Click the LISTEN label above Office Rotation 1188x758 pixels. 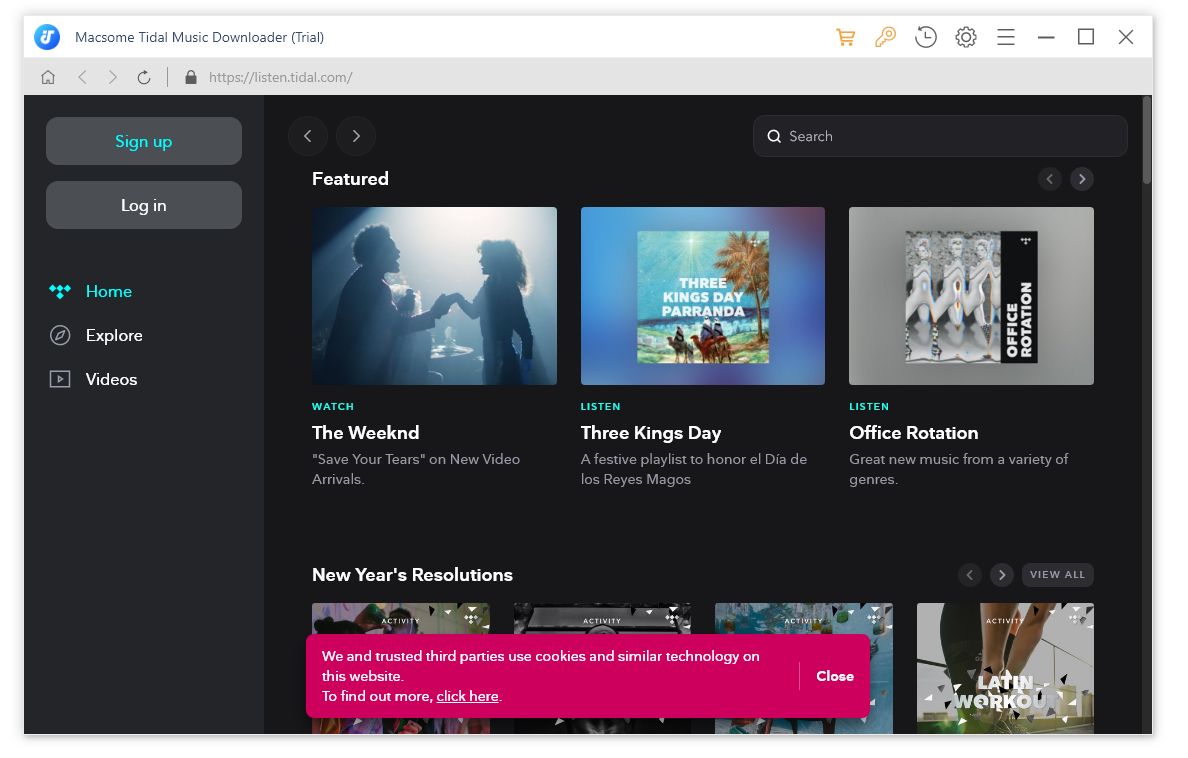pos(868,406)
